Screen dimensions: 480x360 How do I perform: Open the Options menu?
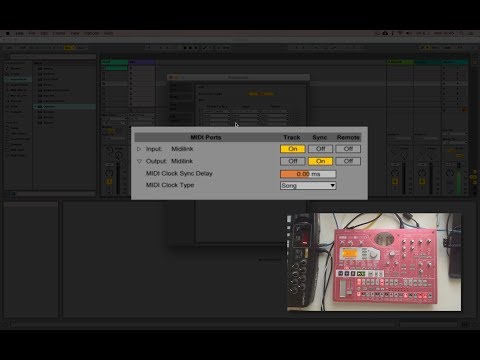92,33
